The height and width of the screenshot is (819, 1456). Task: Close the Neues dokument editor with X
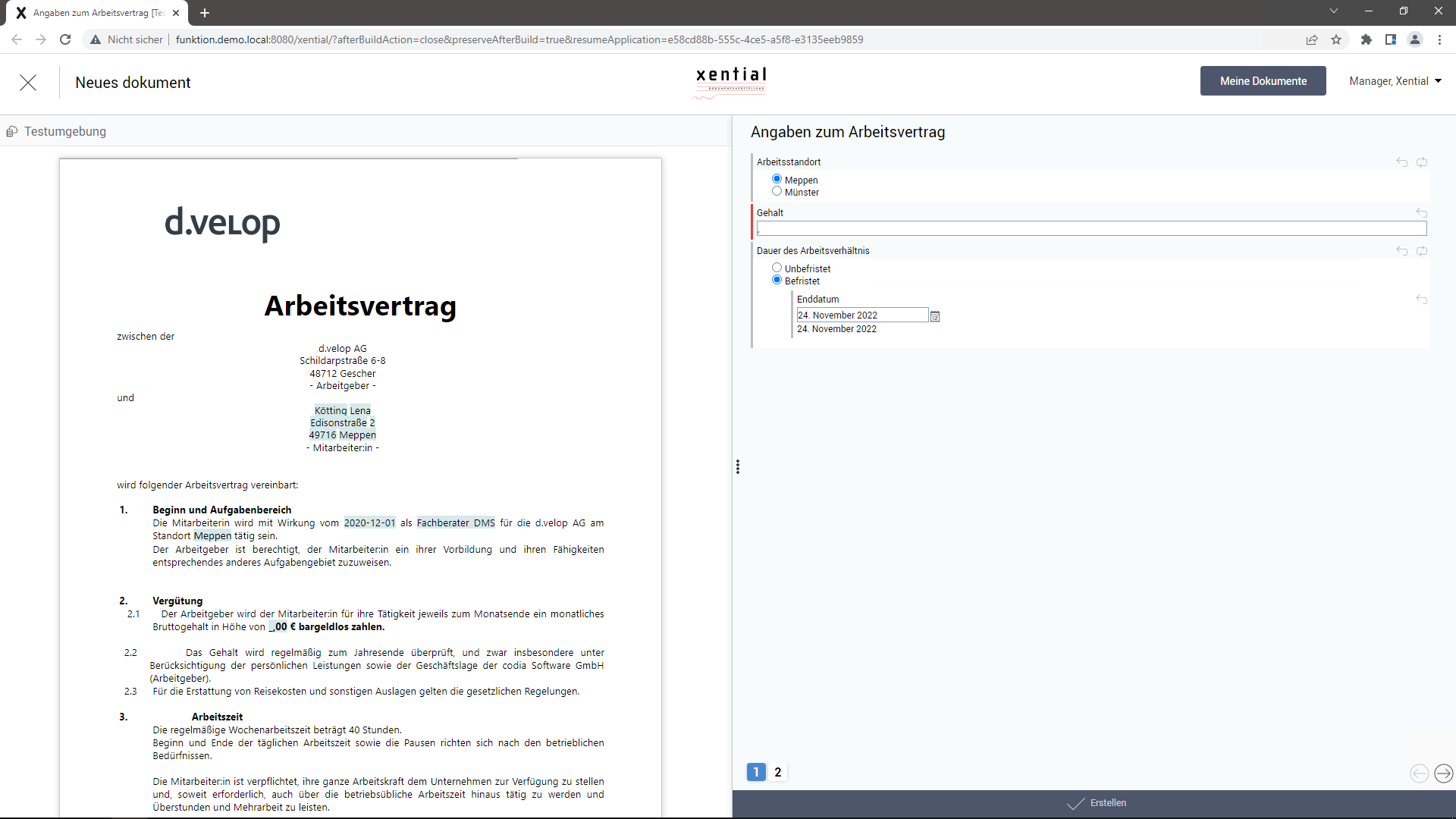pyautogui.click(x=28, y=83)
